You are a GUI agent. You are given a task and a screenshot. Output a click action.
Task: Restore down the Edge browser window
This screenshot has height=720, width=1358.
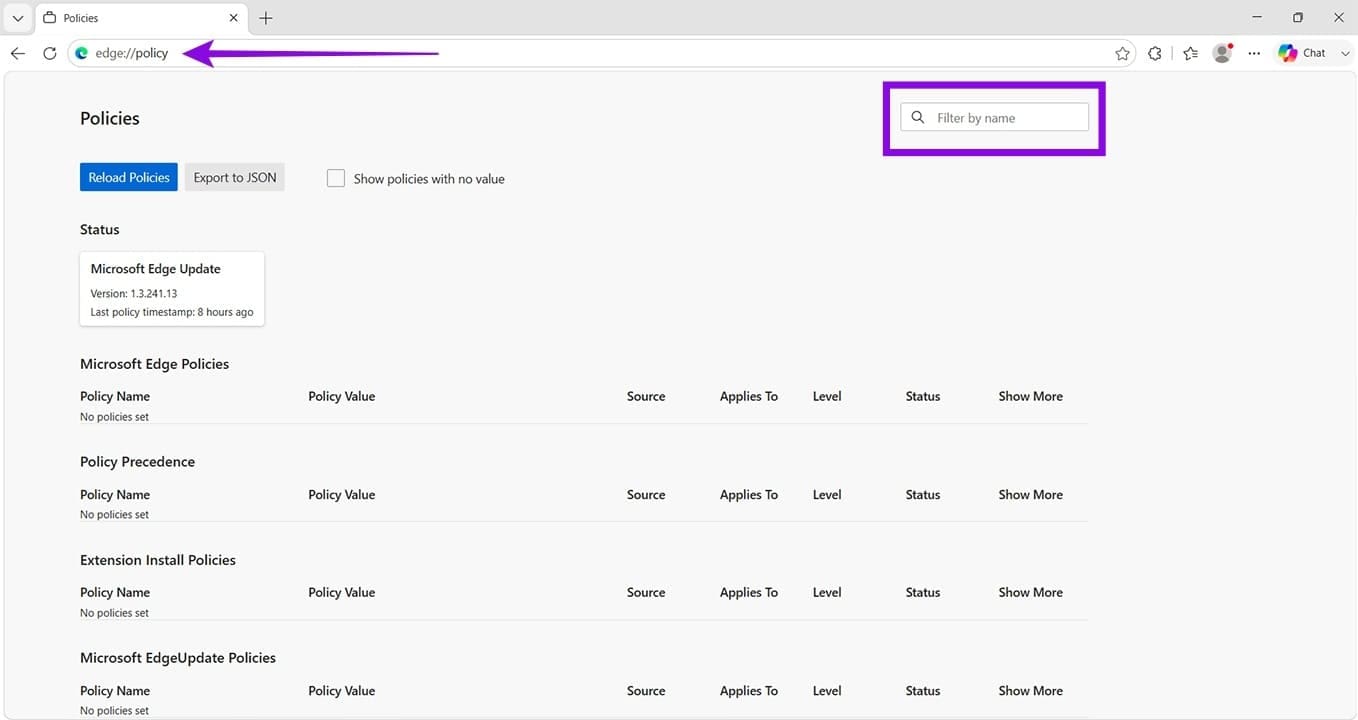(1298, 17)
